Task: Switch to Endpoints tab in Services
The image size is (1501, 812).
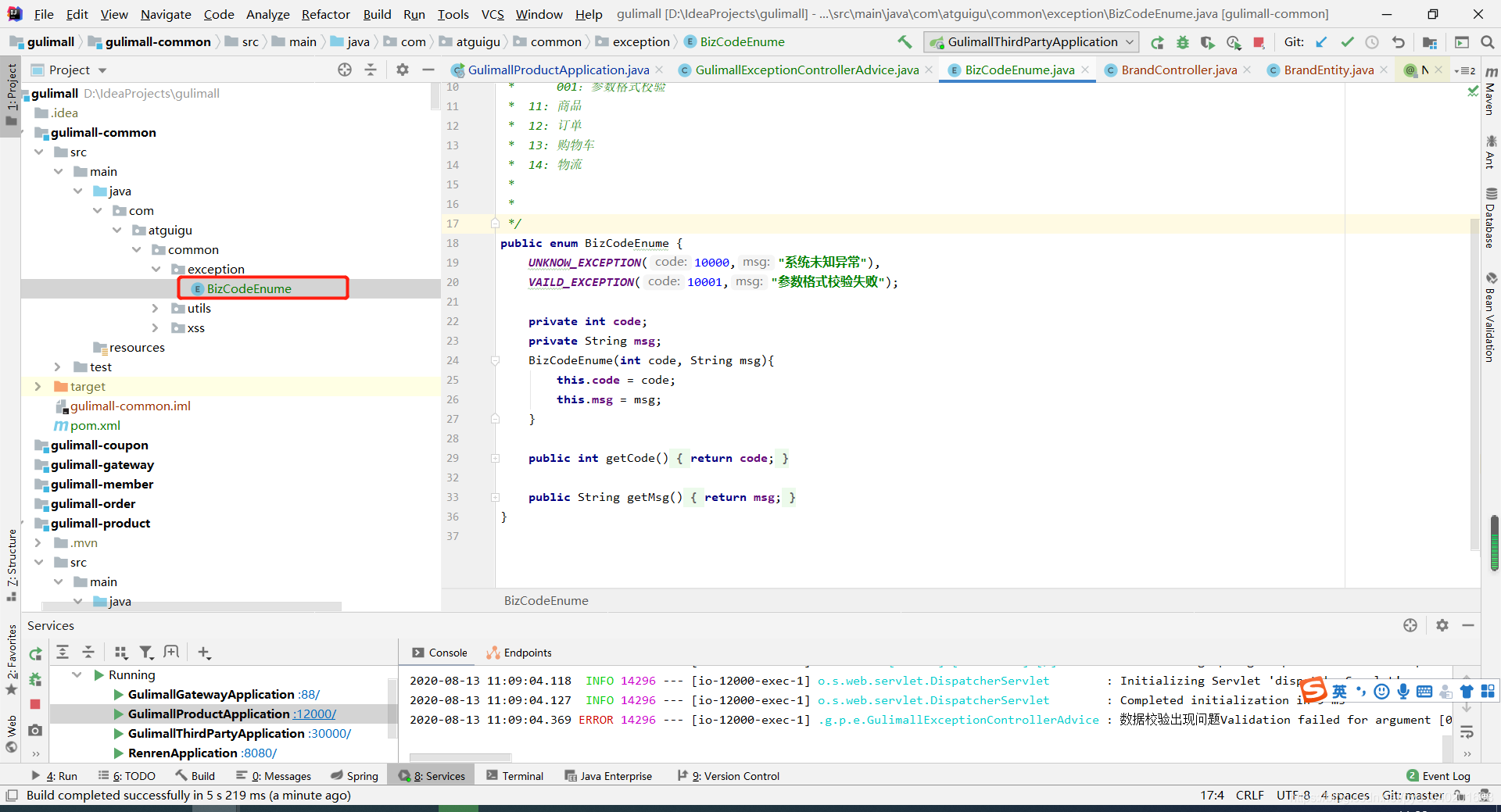Action: (x=519, y=653)
